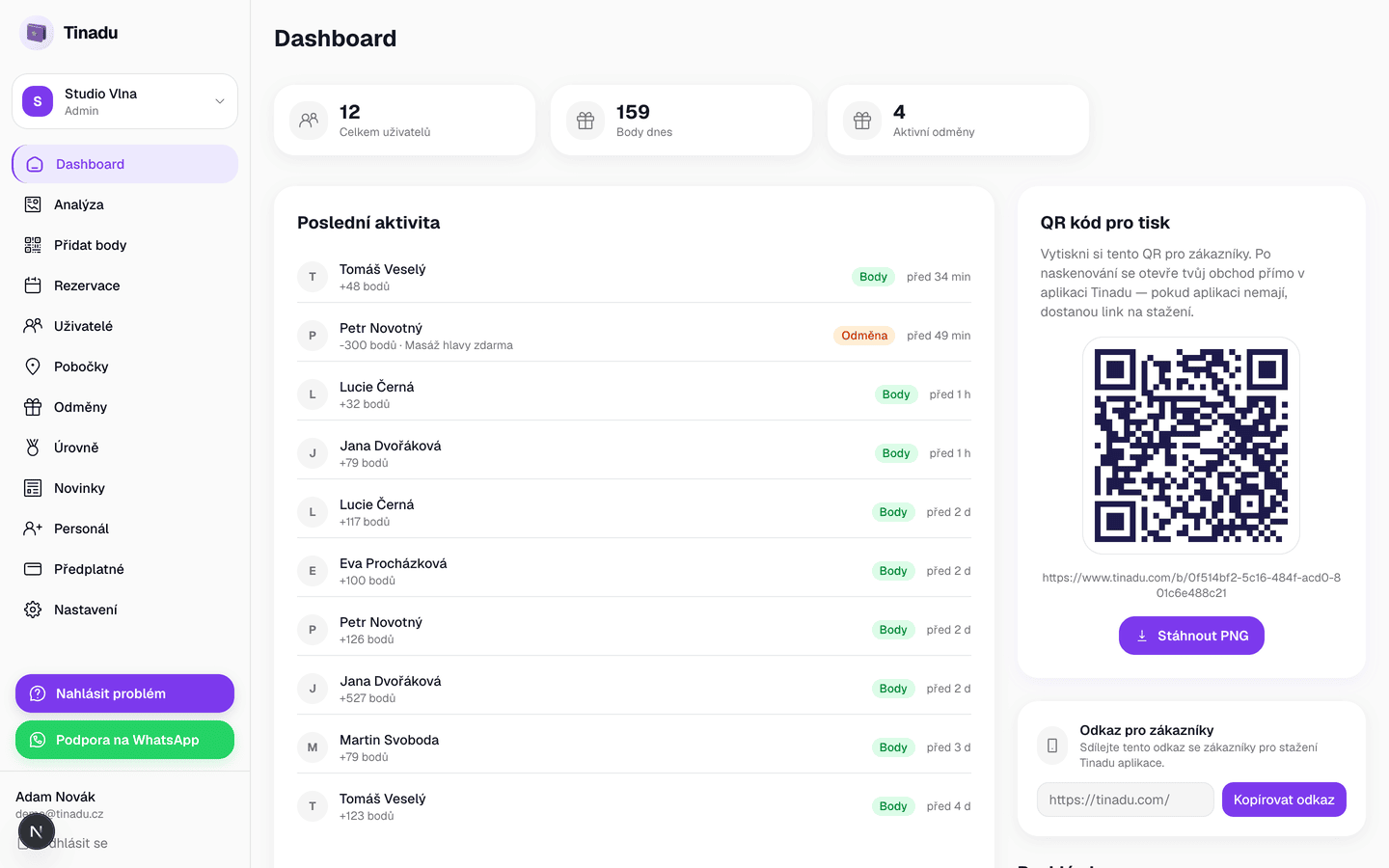Click the Nastavení gear icon

coord(33,610)
